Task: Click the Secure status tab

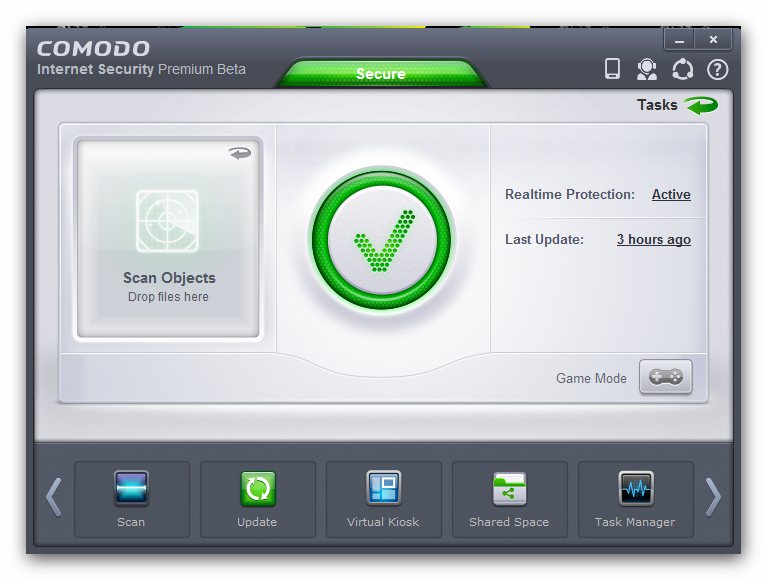Action: coord(381,73)
